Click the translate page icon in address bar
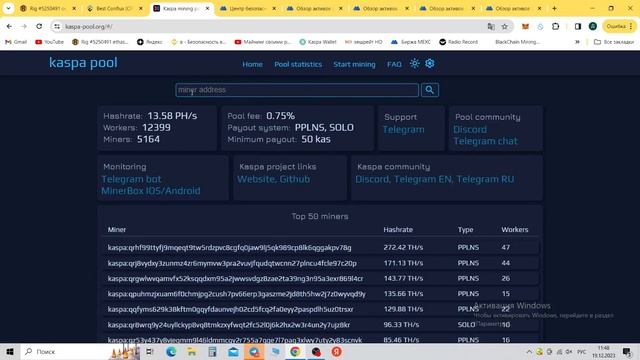640x360 pixels. [x=491, y=27]
